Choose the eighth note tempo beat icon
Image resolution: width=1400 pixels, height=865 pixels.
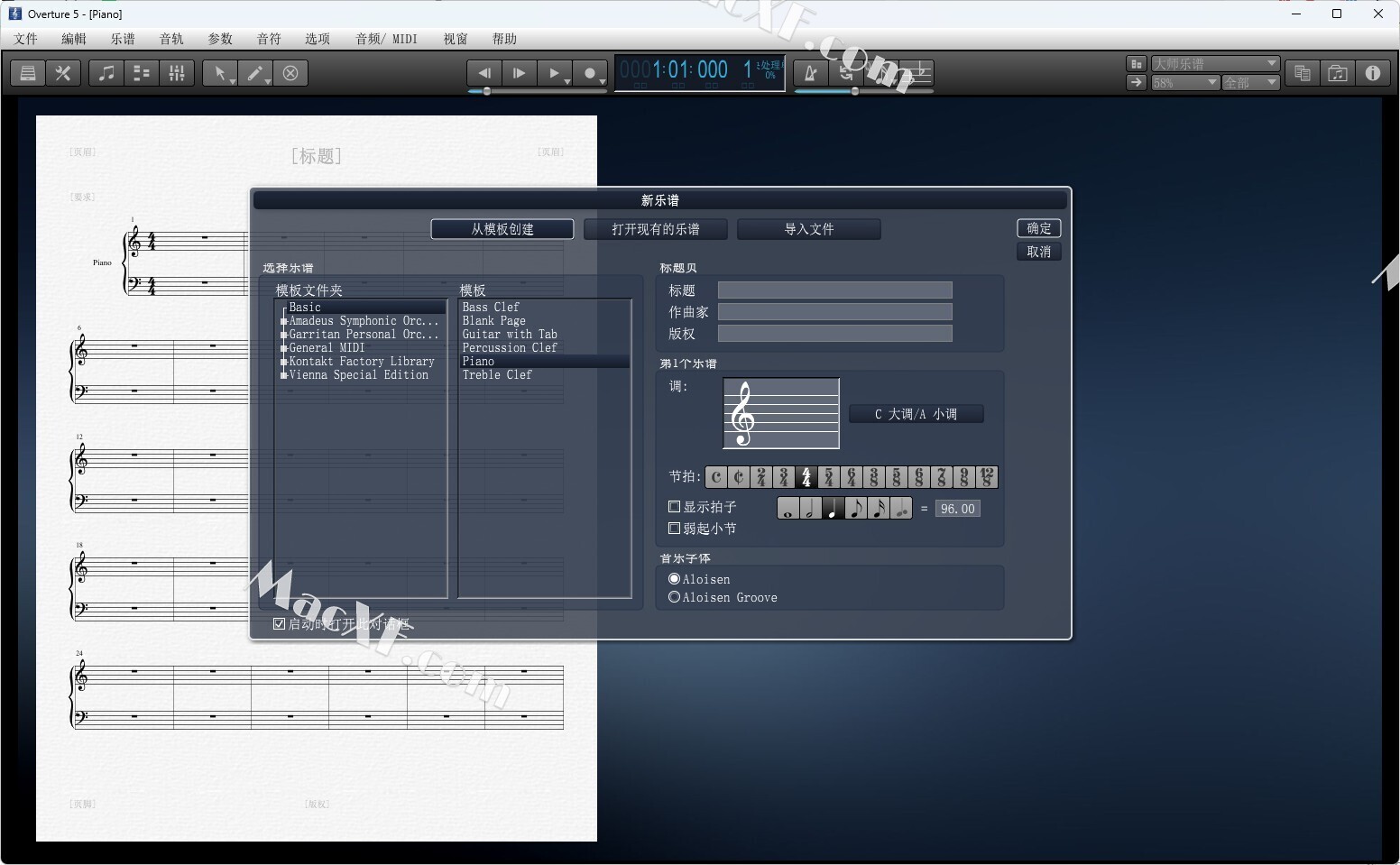point(855,509)
